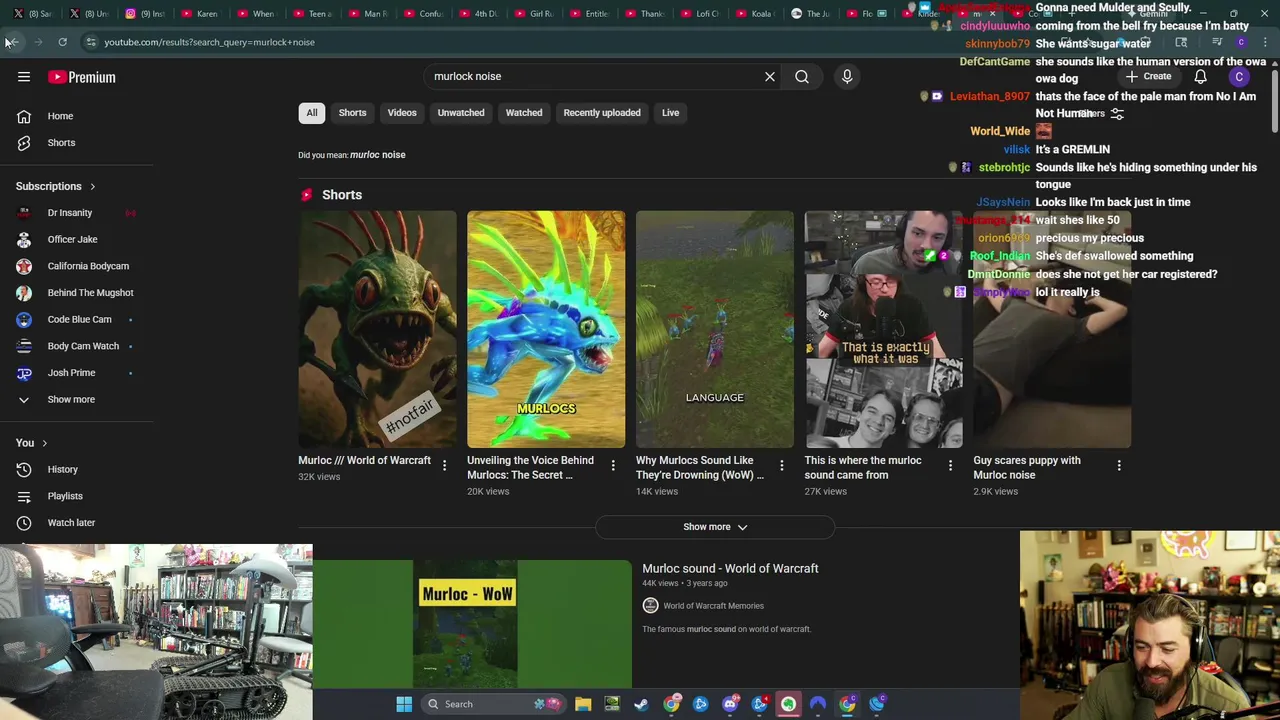1280x720 pixels.
Task: Filter results by Watched
Action: (x=524, y=113)
